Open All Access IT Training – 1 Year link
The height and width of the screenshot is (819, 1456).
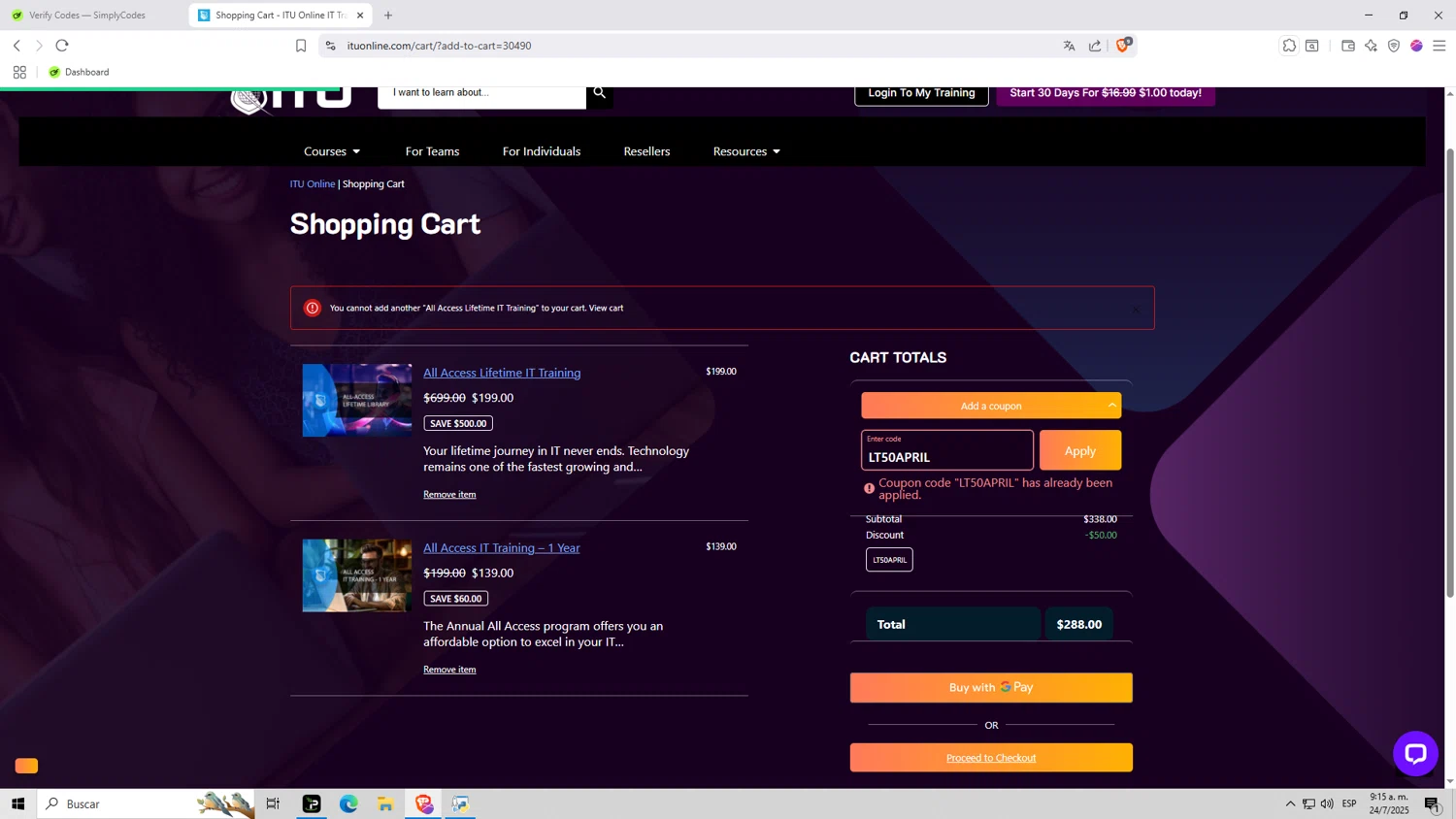tap(501, 547)
